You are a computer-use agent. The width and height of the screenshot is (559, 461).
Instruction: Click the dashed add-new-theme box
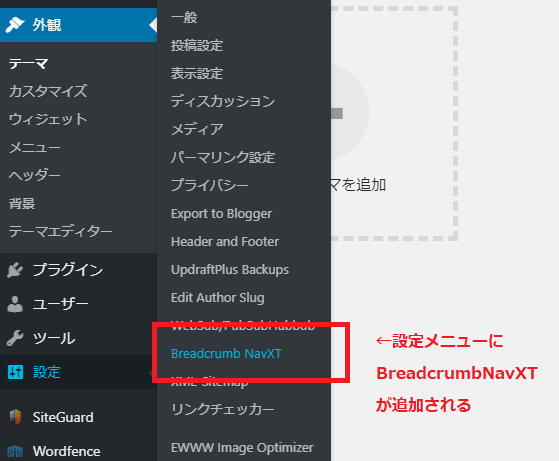[394, 123]
